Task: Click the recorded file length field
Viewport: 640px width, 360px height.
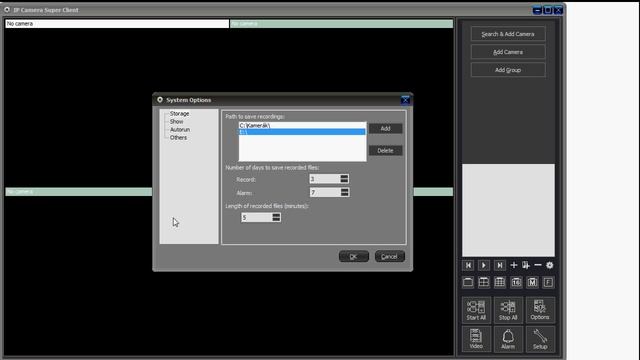Action: click(256, 218)
